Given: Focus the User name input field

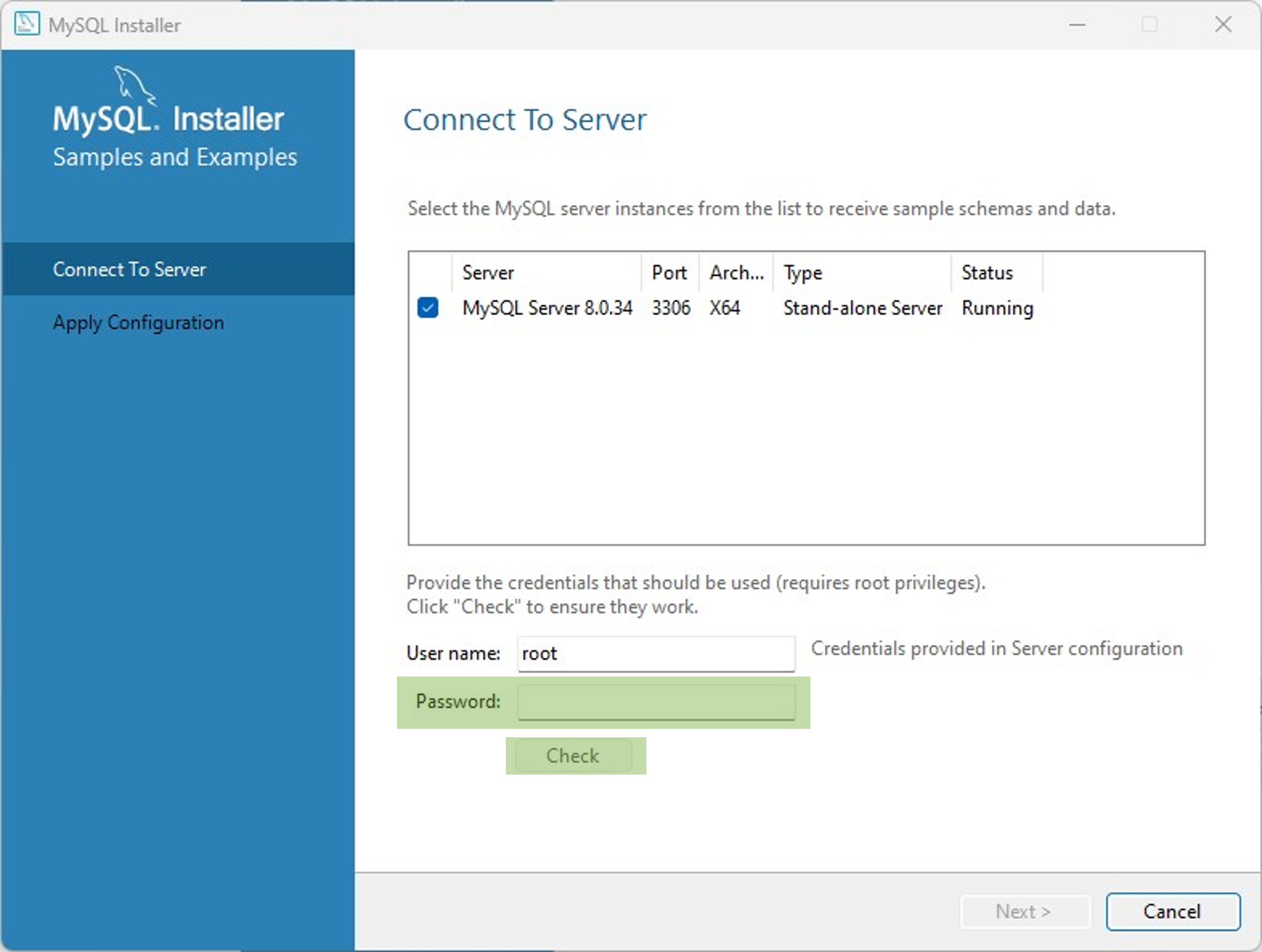Looking at the screenshot, I should coord(656,654).
